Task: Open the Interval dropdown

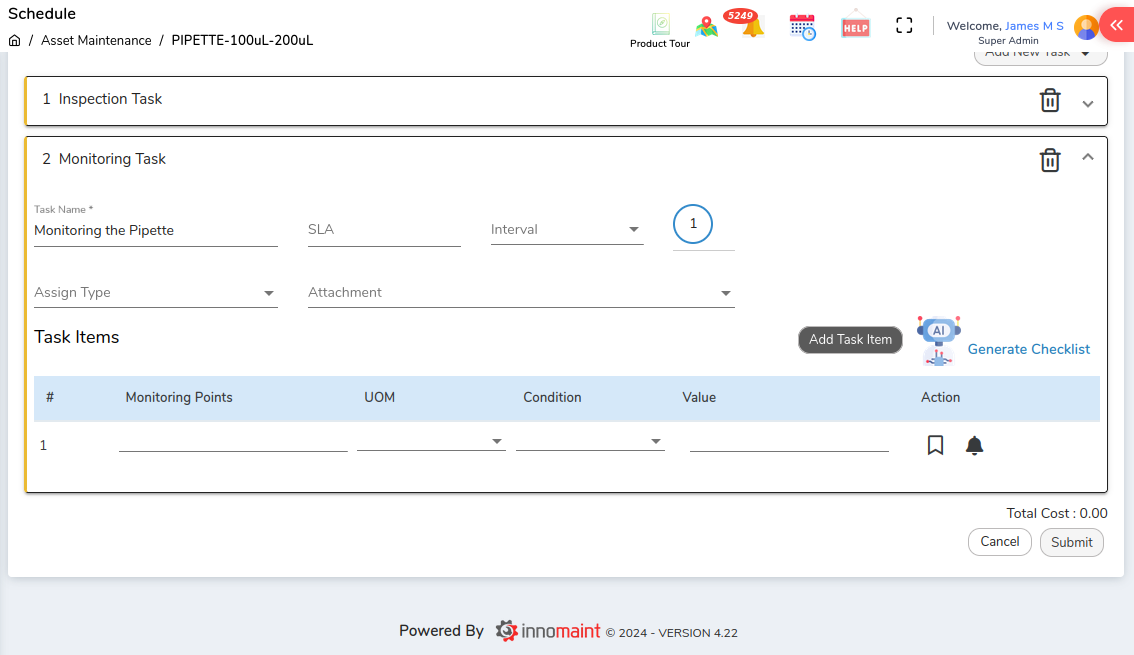Action: click(x=566, y=230)
